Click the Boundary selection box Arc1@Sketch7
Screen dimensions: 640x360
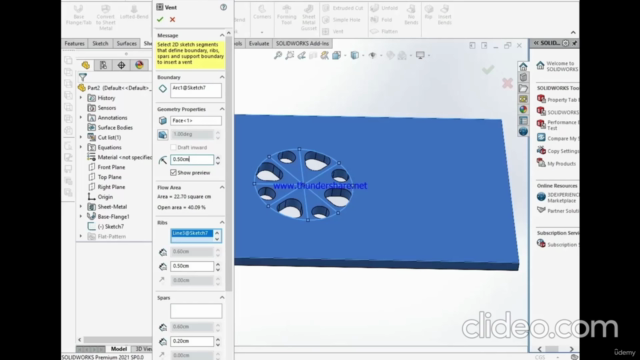pos(196,91)
